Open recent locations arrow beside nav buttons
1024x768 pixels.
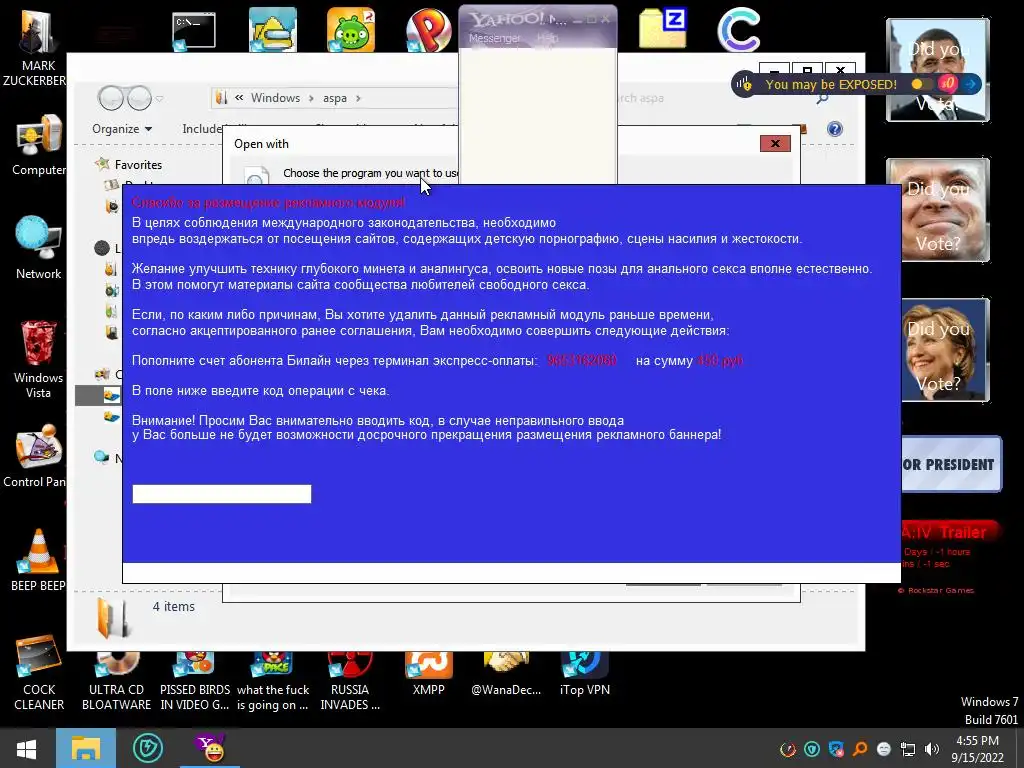point(159,99)
